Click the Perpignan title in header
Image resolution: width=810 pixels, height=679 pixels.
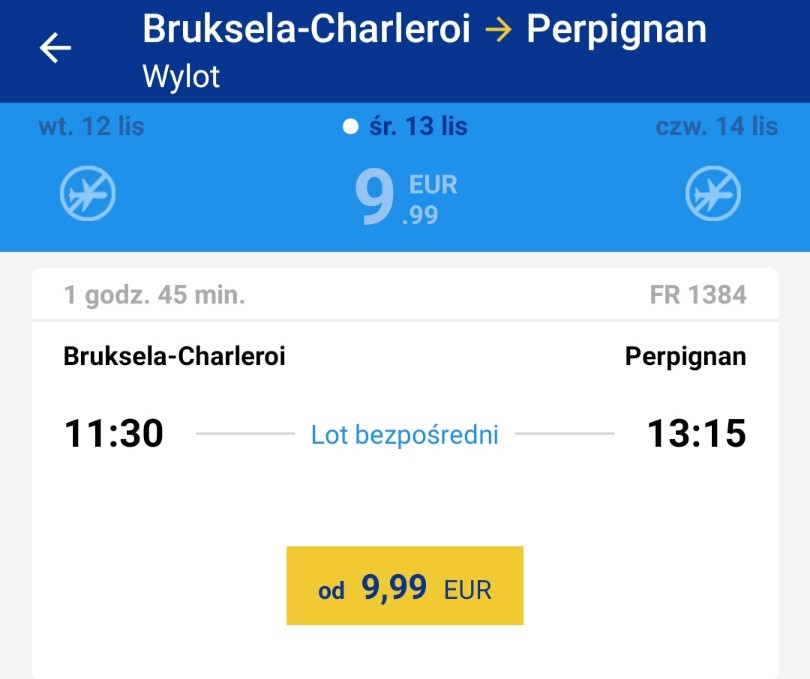click(x=616, y=31)
